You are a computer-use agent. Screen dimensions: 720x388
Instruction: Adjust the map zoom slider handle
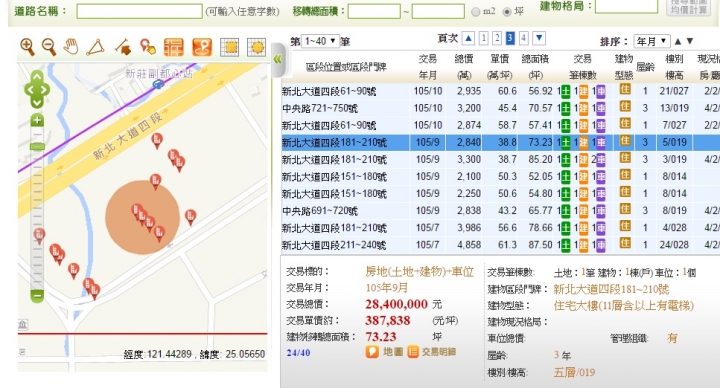(x=37, y=146)
